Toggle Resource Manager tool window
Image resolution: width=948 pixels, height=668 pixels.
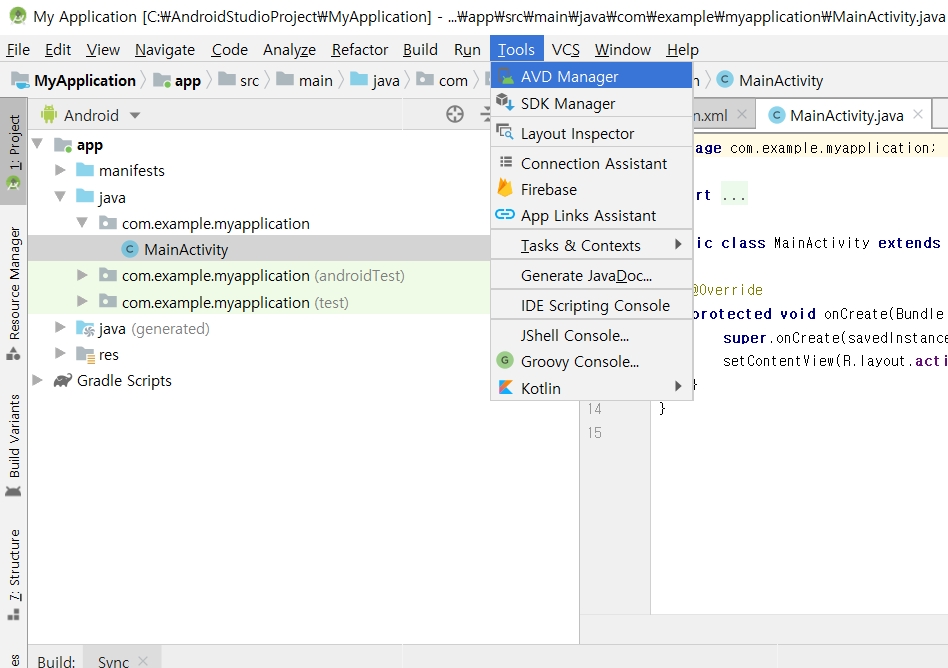[x=13, y=293]
